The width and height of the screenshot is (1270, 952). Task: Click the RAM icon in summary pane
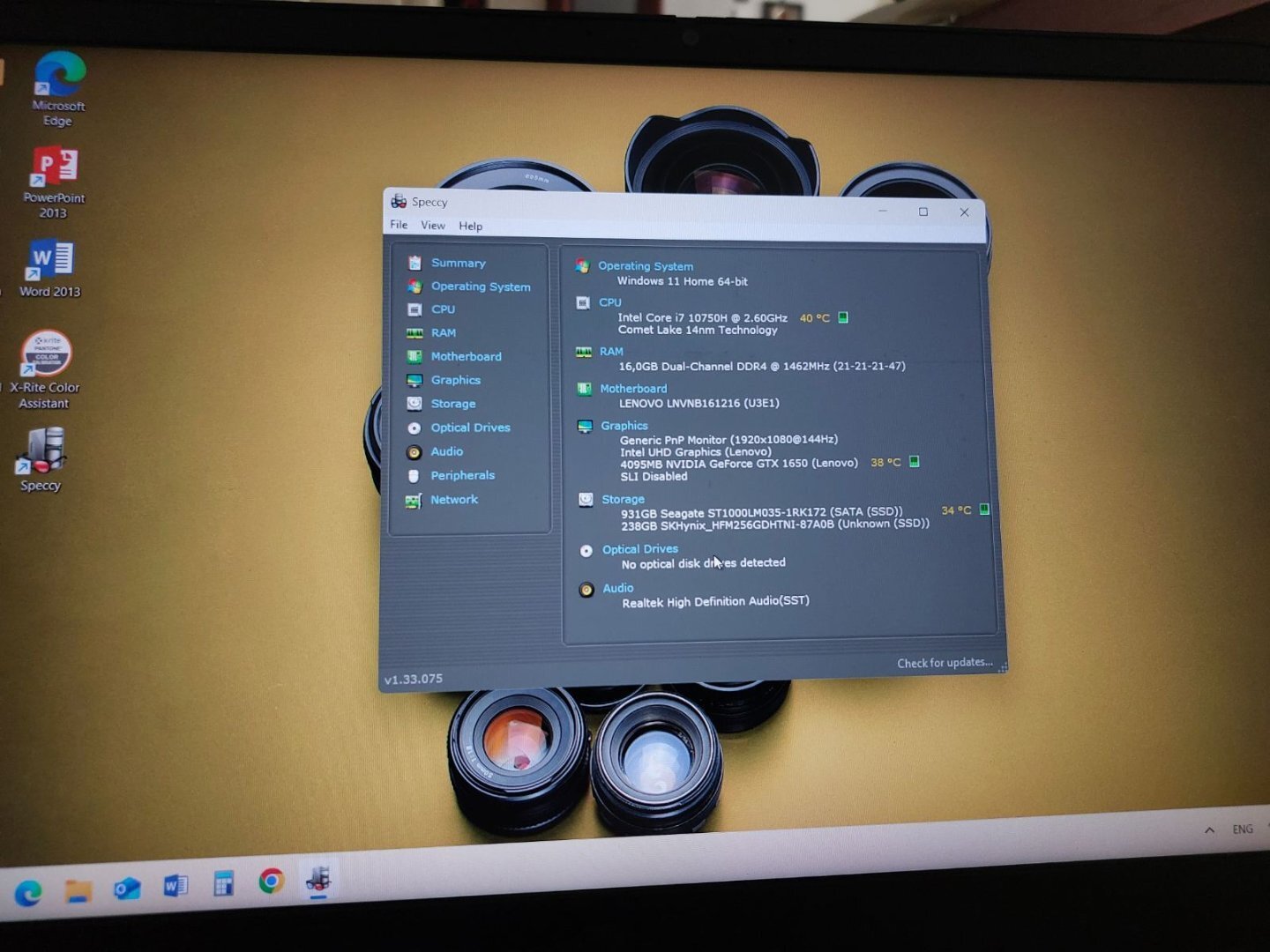[x=583, y=352]
